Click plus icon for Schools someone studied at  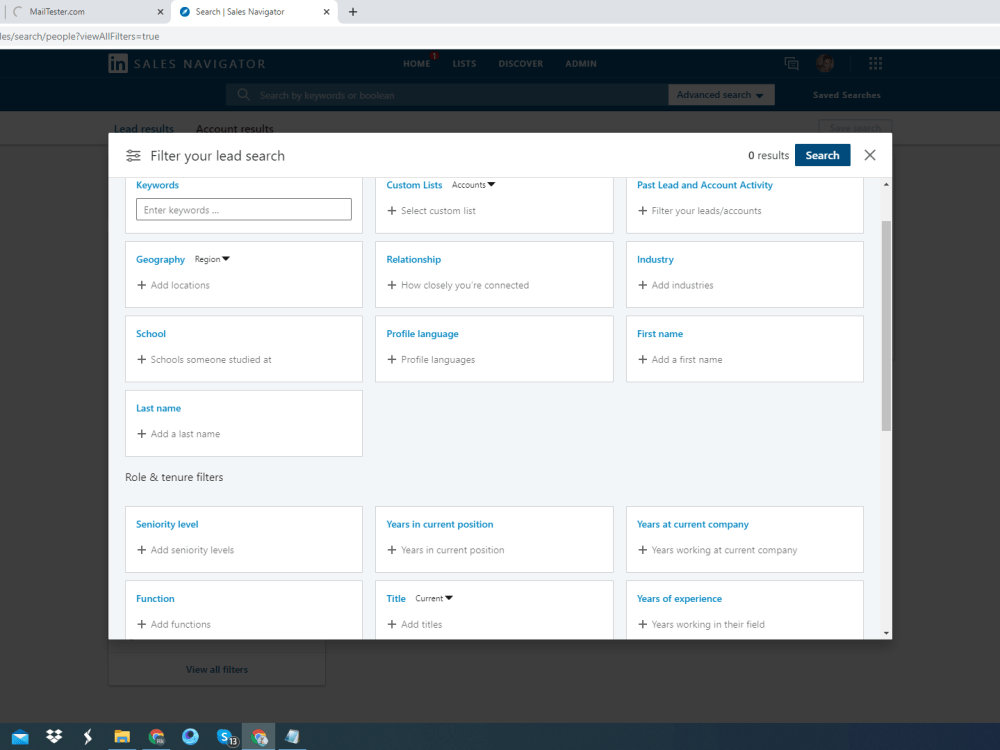pos(142,360)
